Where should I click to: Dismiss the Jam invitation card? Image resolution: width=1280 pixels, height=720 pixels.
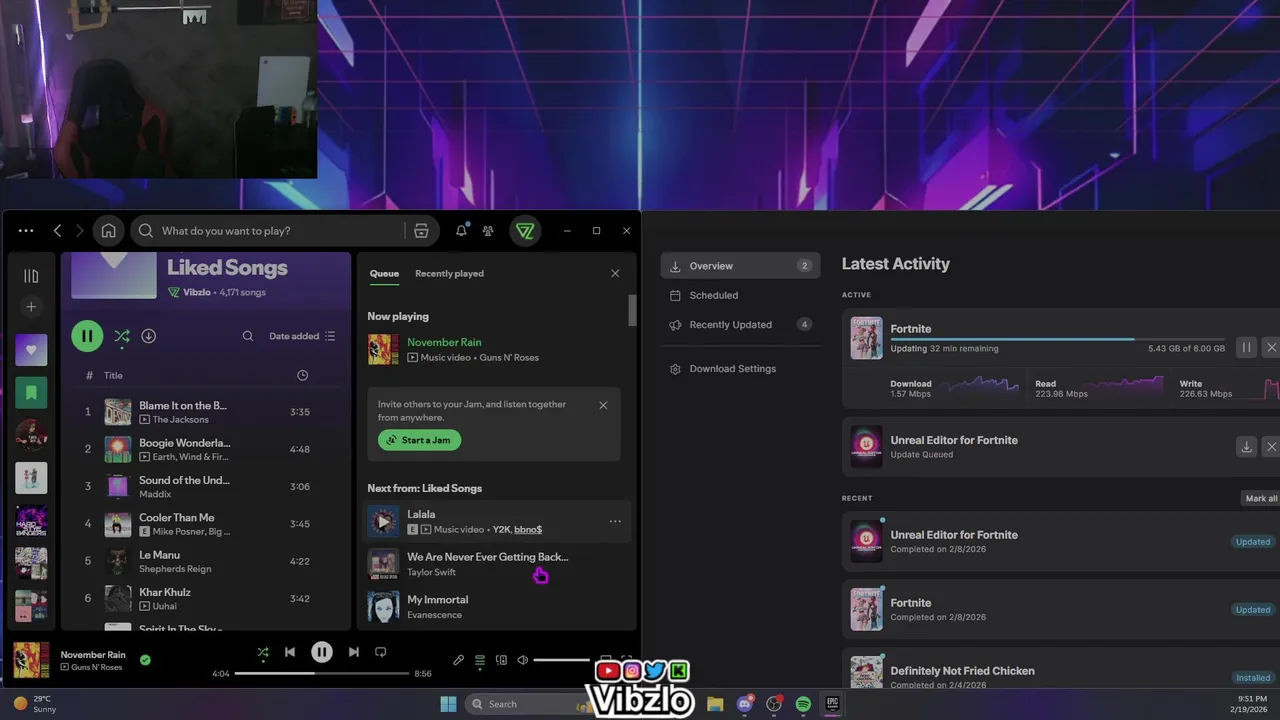click(x=603, y=405)
